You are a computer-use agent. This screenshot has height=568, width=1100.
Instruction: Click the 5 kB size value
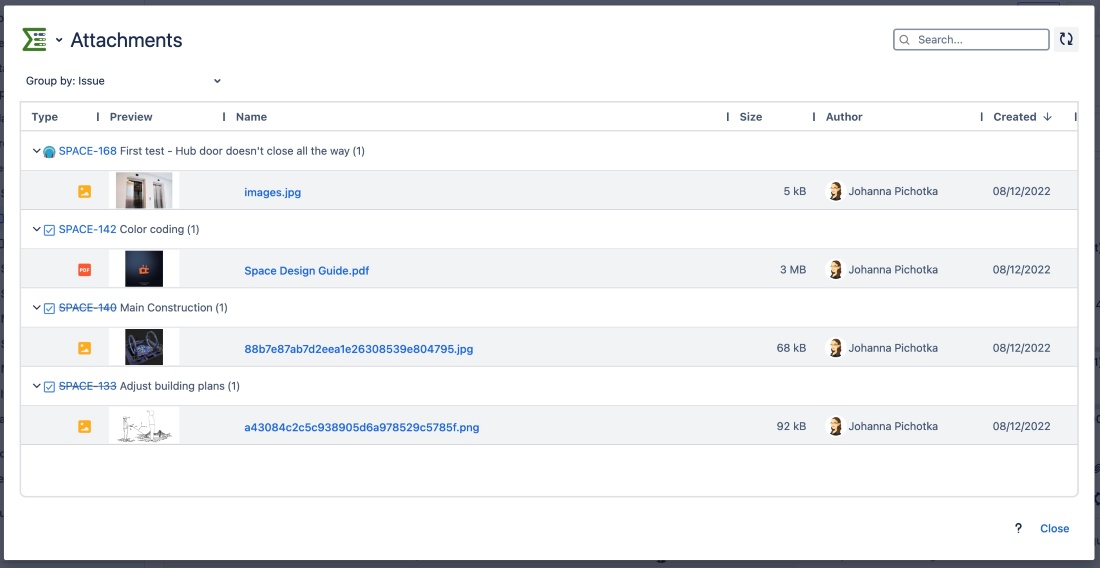[795, 191]
